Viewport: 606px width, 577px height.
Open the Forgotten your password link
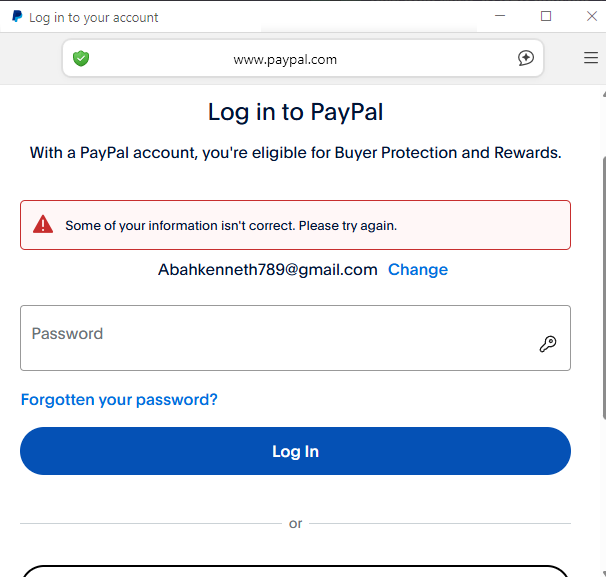pos(119,400)
